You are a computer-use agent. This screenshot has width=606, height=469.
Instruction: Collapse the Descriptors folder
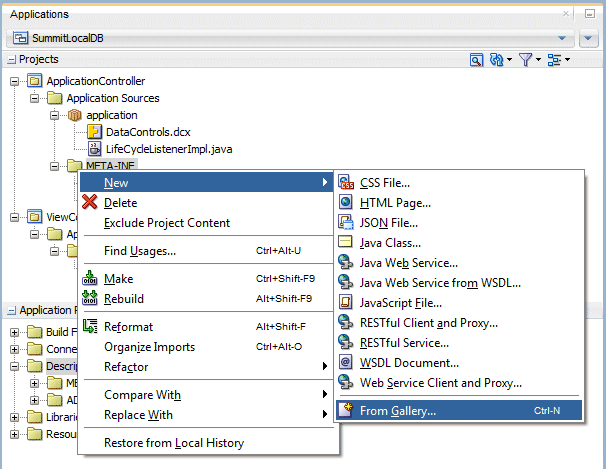point(14,366)
